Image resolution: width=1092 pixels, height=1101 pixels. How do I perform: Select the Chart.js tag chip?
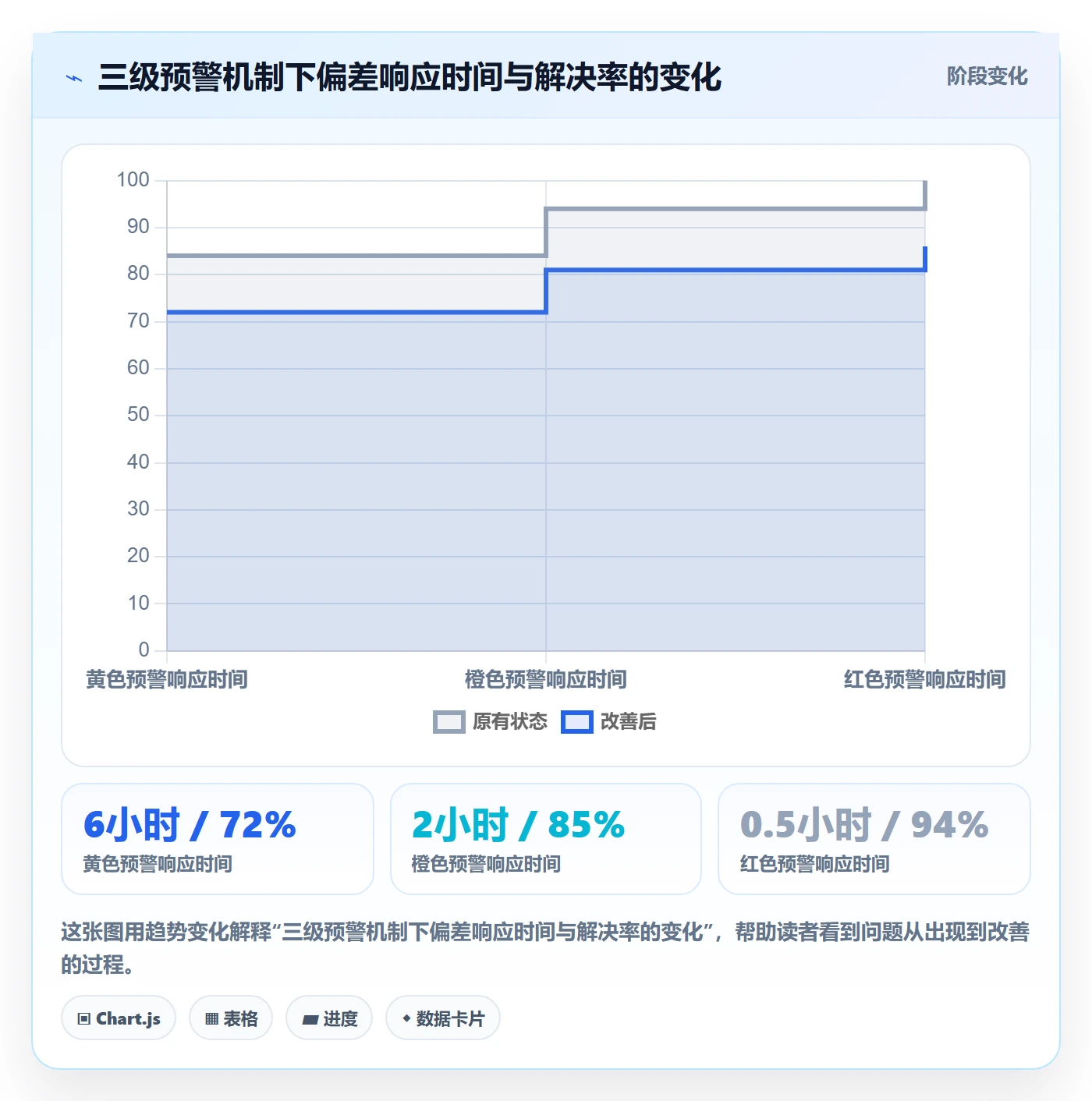point(119,1018)
